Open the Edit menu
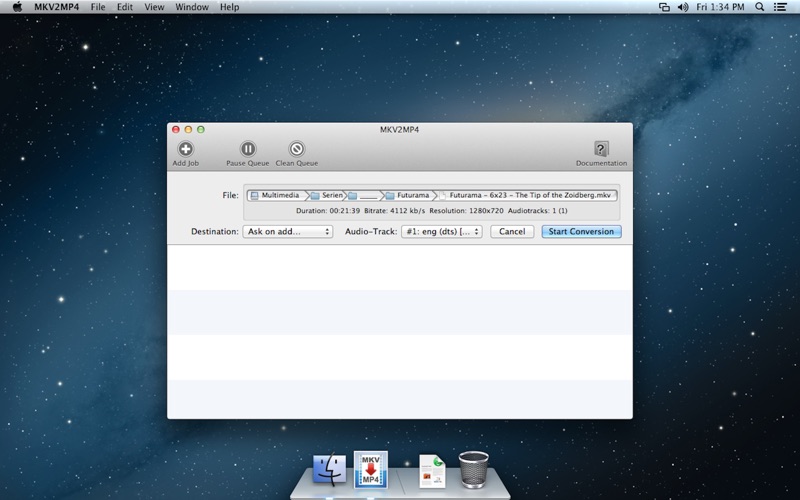Viewport: 800px width, 500px height. [x=125, y=7]
